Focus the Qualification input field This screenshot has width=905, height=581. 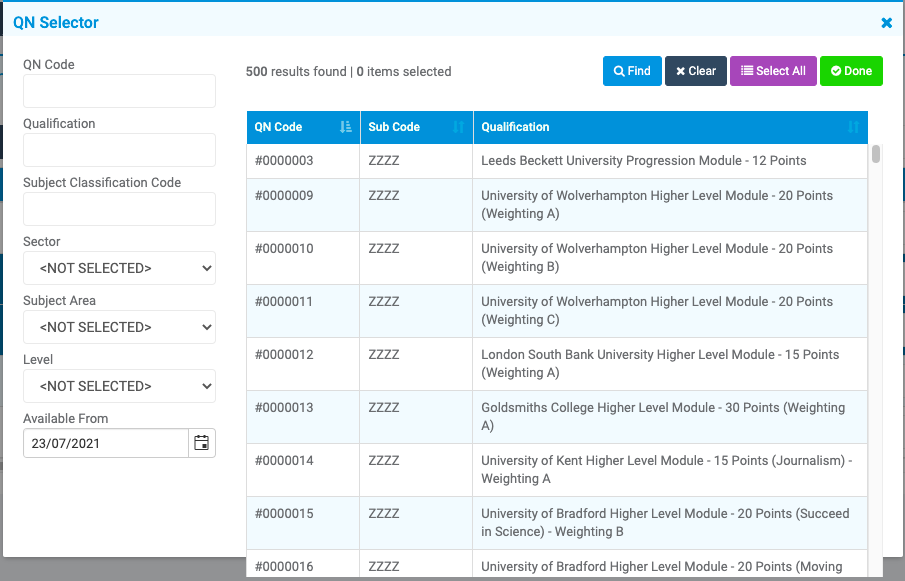pos(119,150)
